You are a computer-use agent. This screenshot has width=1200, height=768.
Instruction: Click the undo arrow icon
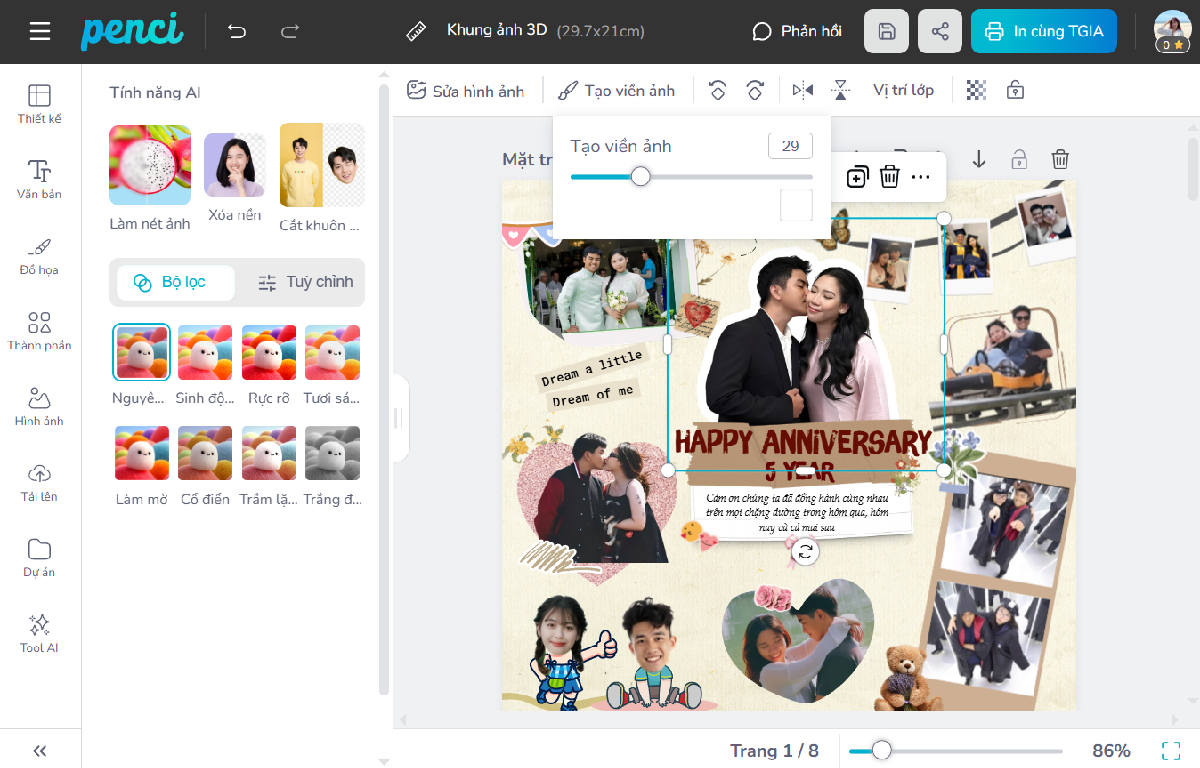pos(237,31)
